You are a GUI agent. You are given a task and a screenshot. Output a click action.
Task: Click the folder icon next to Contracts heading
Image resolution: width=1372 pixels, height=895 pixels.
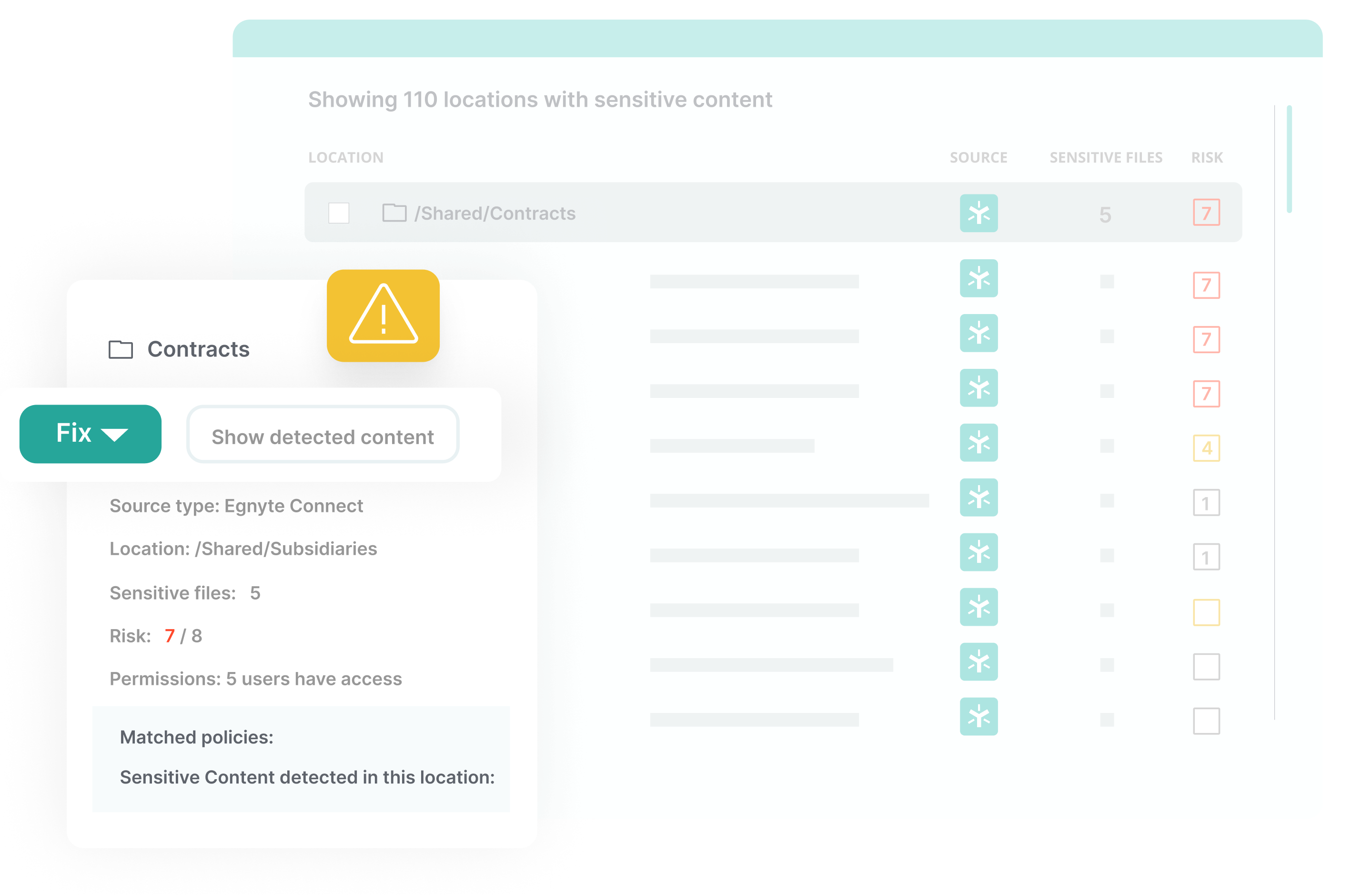click(121, 348)
